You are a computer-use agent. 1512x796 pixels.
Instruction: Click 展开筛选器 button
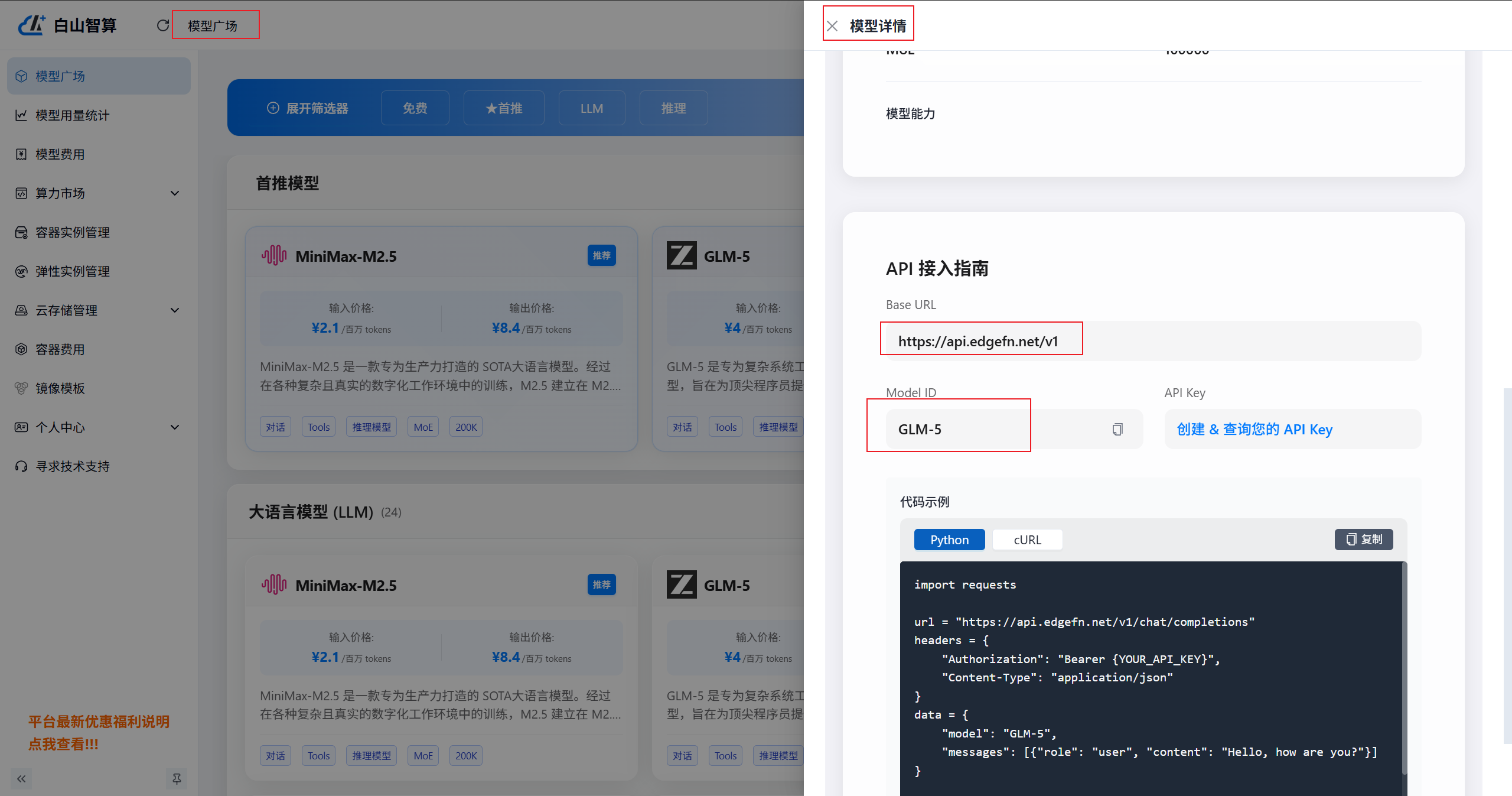(308, 108)
